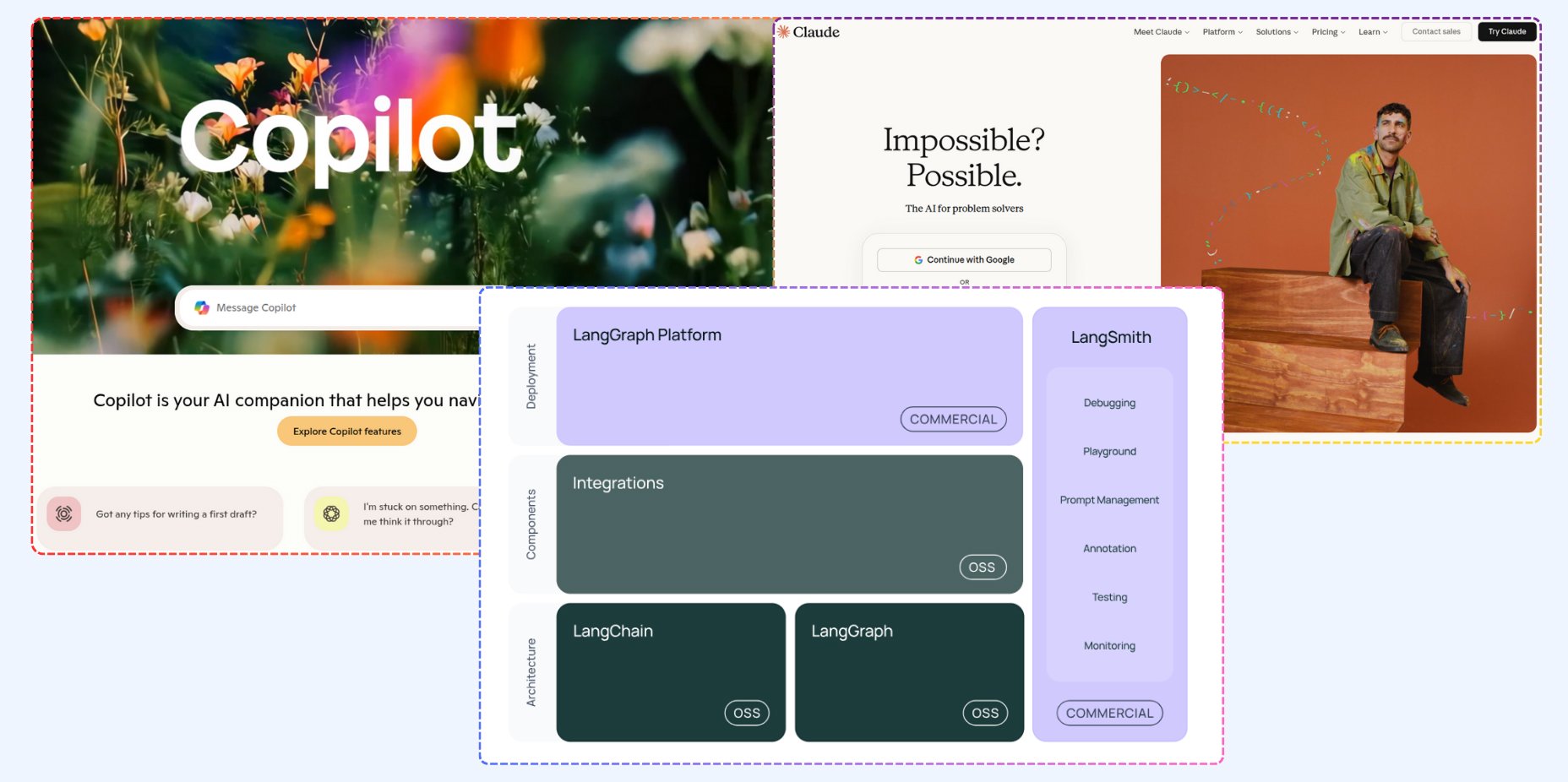Open the Platform dropdown in navigation
Viewport: 1568px width, 782px height.
pyautogui.click(x=1222, y=32)
